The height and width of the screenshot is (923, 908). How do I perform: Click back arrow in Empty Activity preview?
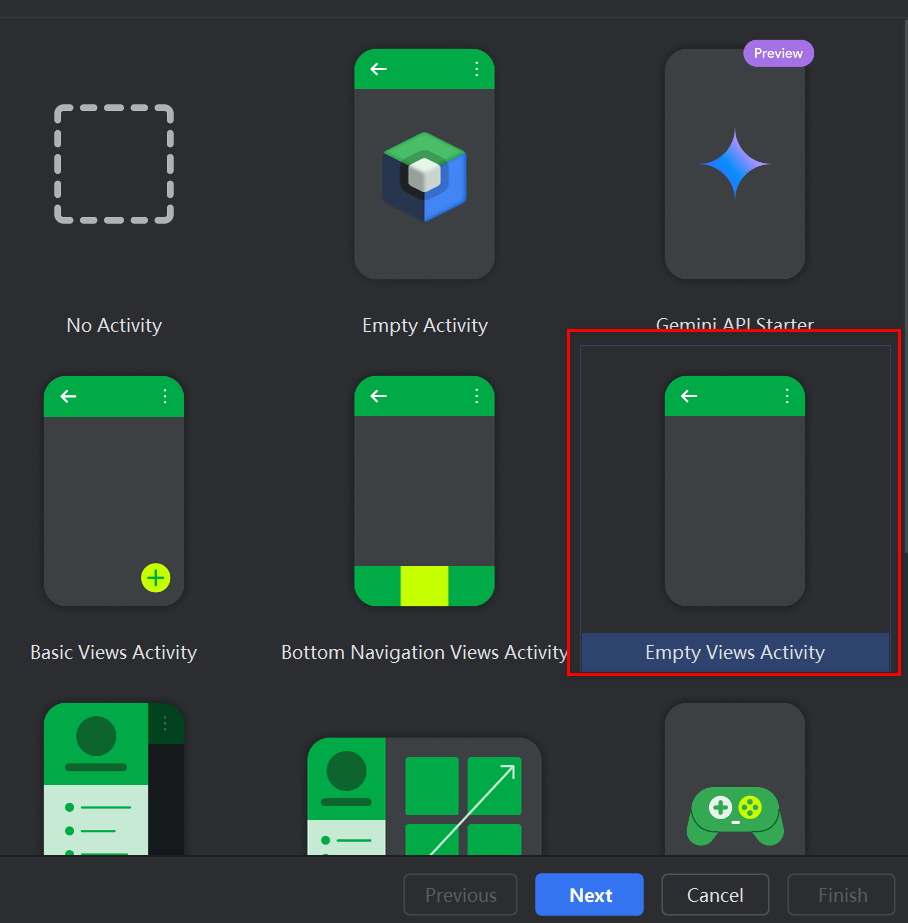[x=378, y=69]
